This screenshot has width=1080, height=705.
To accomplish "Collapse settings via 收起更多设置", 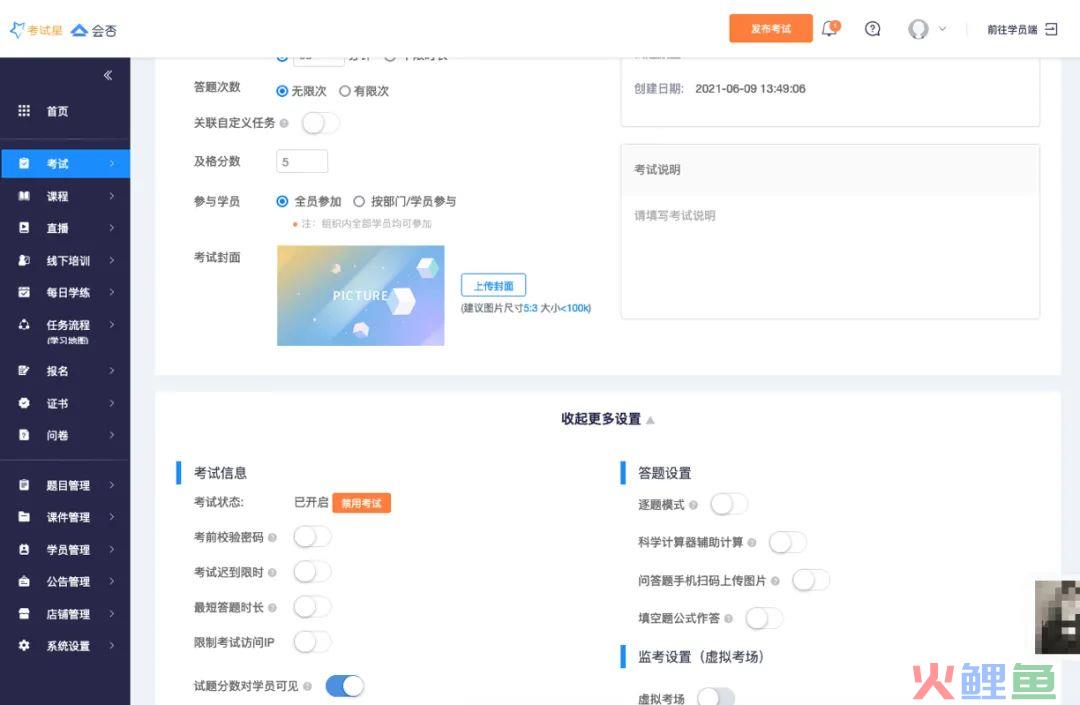I will pos(607,419).
